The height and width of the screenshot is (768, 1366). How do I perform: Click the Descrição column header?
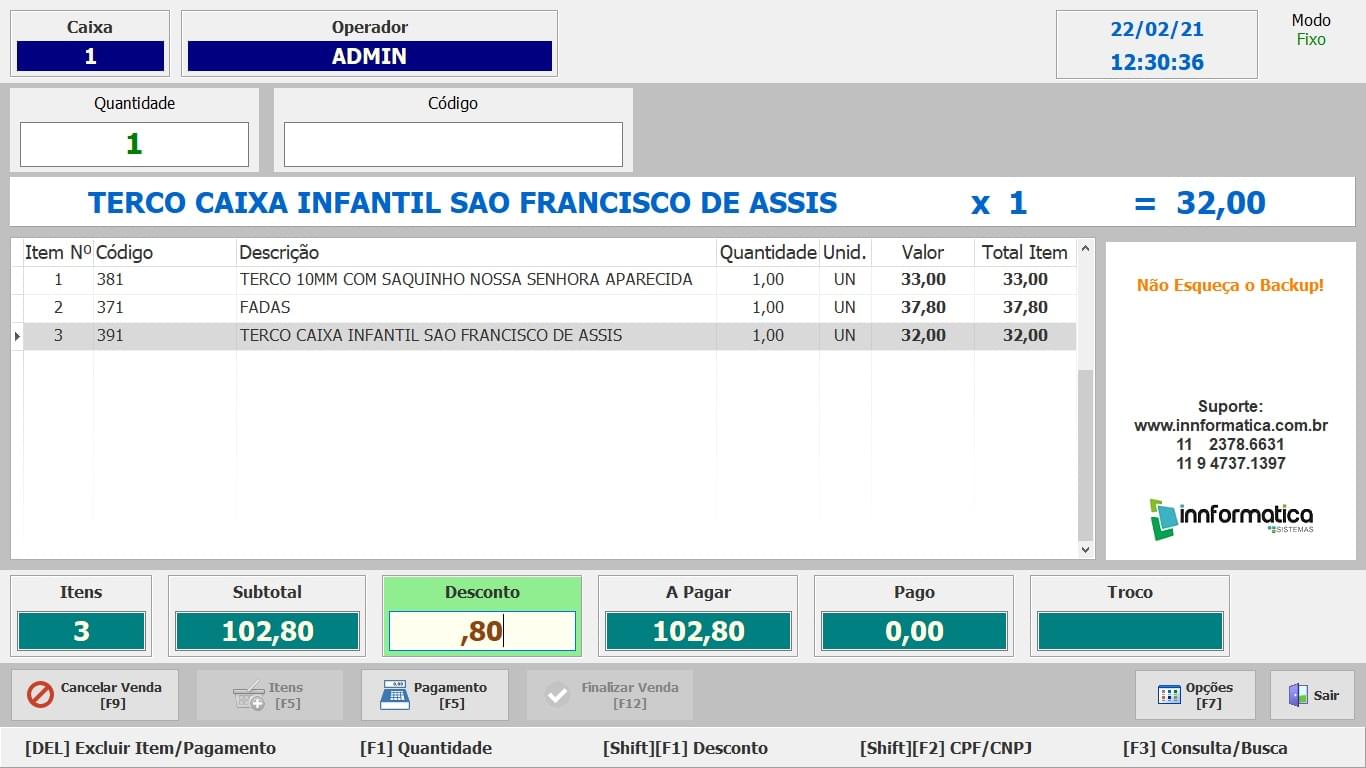pyautogui.click(x=279, y=252)
